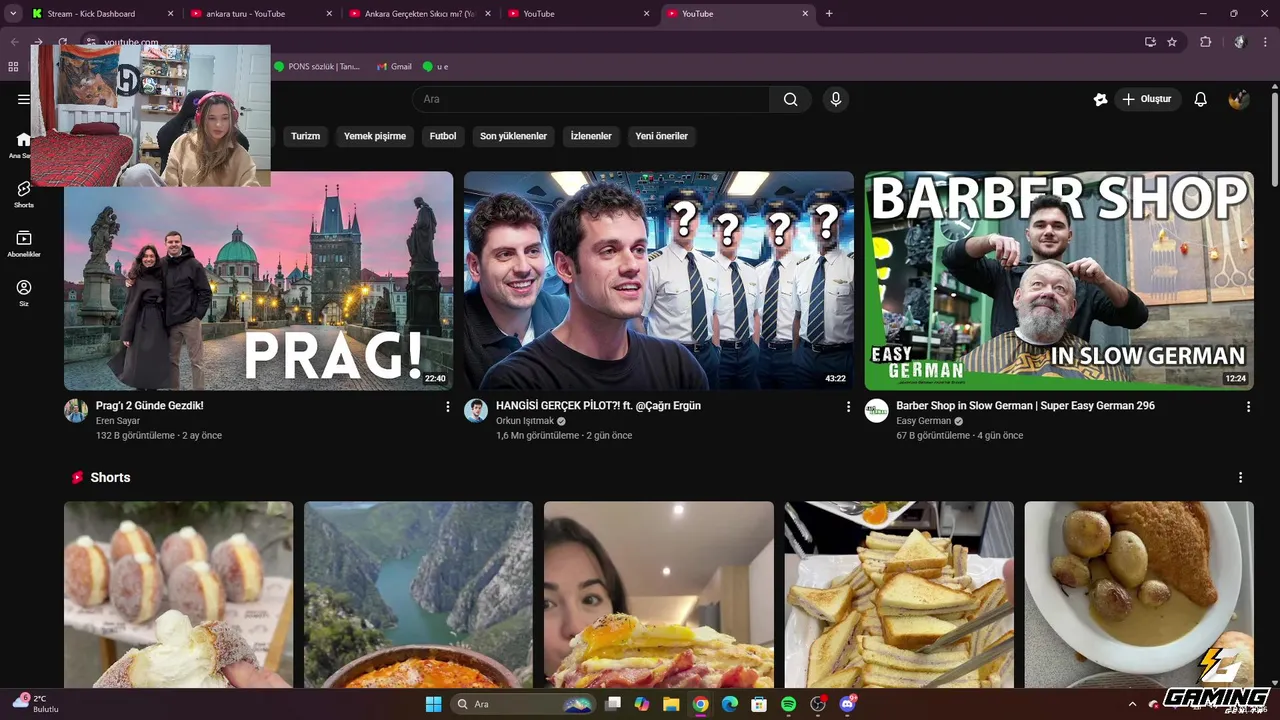Close the Stream - Kick Dashboard tab
Screen dimensions: 1280x720
(x=170, y=14)
